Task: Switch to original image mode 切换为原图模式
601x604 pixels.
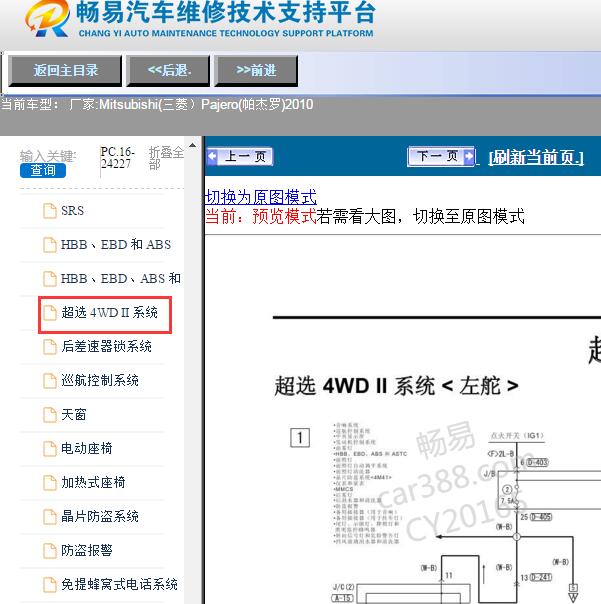Action: click(260, 197)
